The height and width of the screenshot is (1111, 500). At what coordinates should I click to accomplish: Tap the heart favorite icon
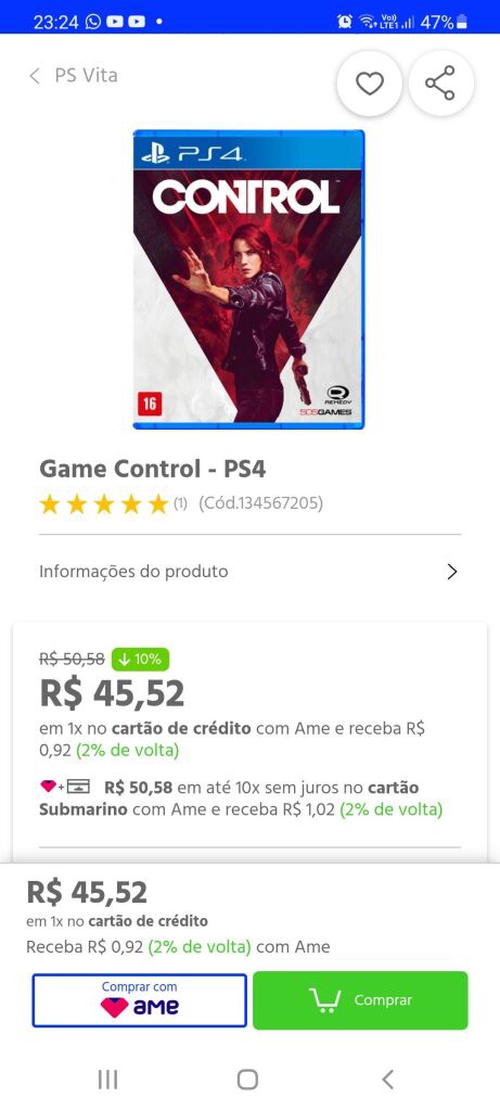pyautogui.click(x=369, y=84)
